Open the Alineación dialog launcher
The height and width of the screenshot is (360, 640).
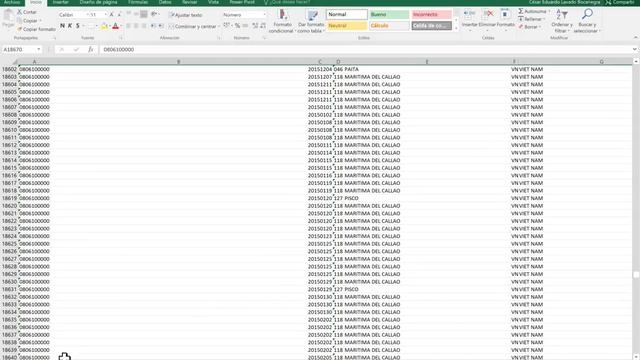point(219,38)
